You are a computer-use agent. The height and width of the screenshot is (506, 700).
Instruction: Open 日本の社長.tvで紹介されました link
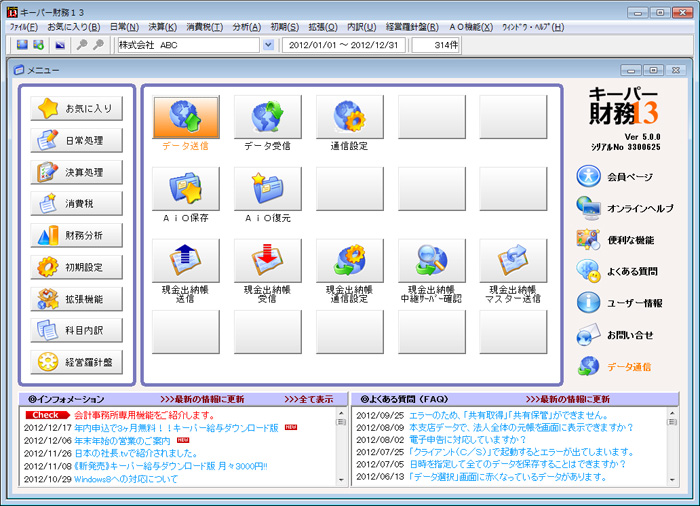coord(136,453)
